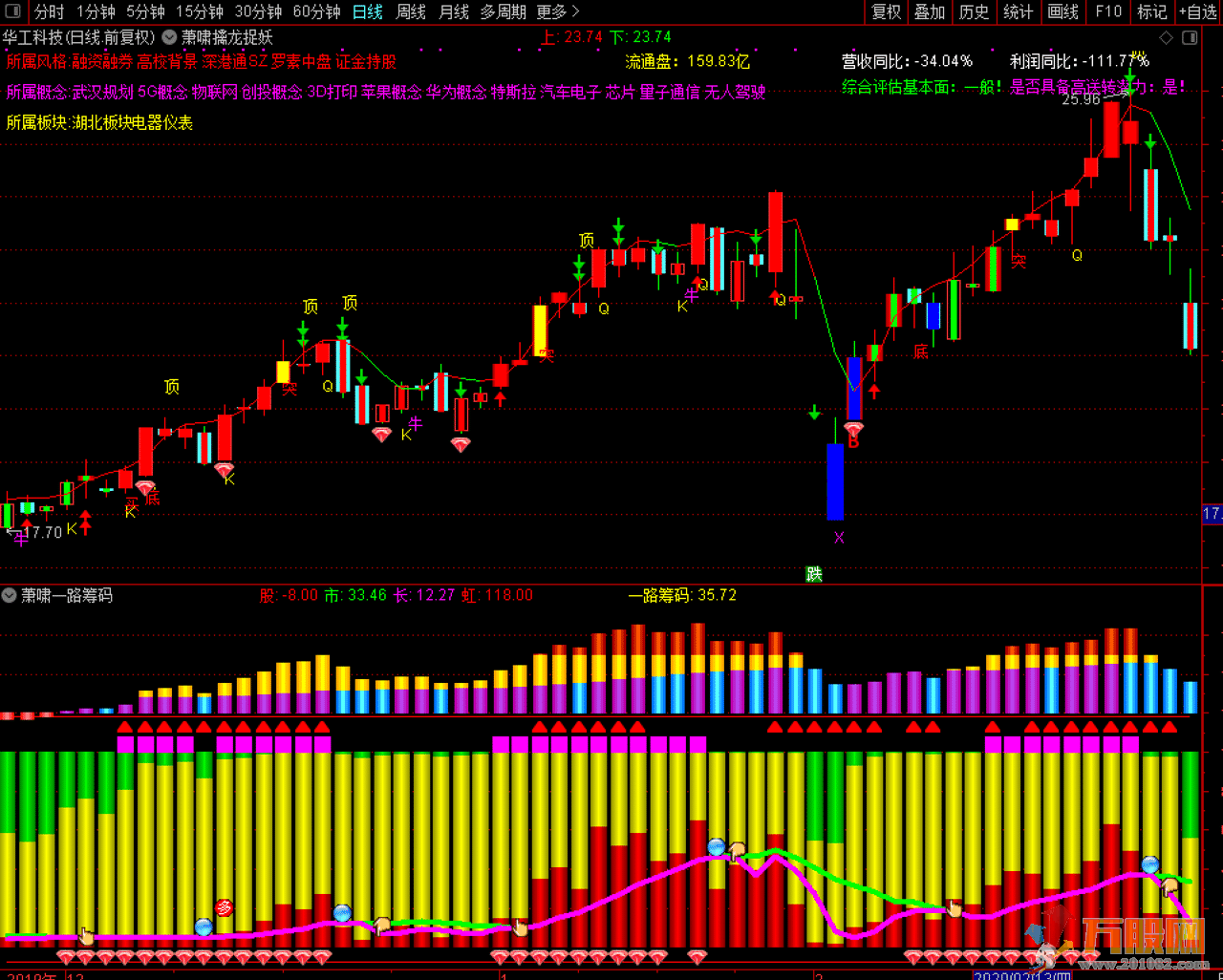The image size is (1223, 980).
Task: Click the tall blue candlestick bar
Action: click(x=835, y=482)
